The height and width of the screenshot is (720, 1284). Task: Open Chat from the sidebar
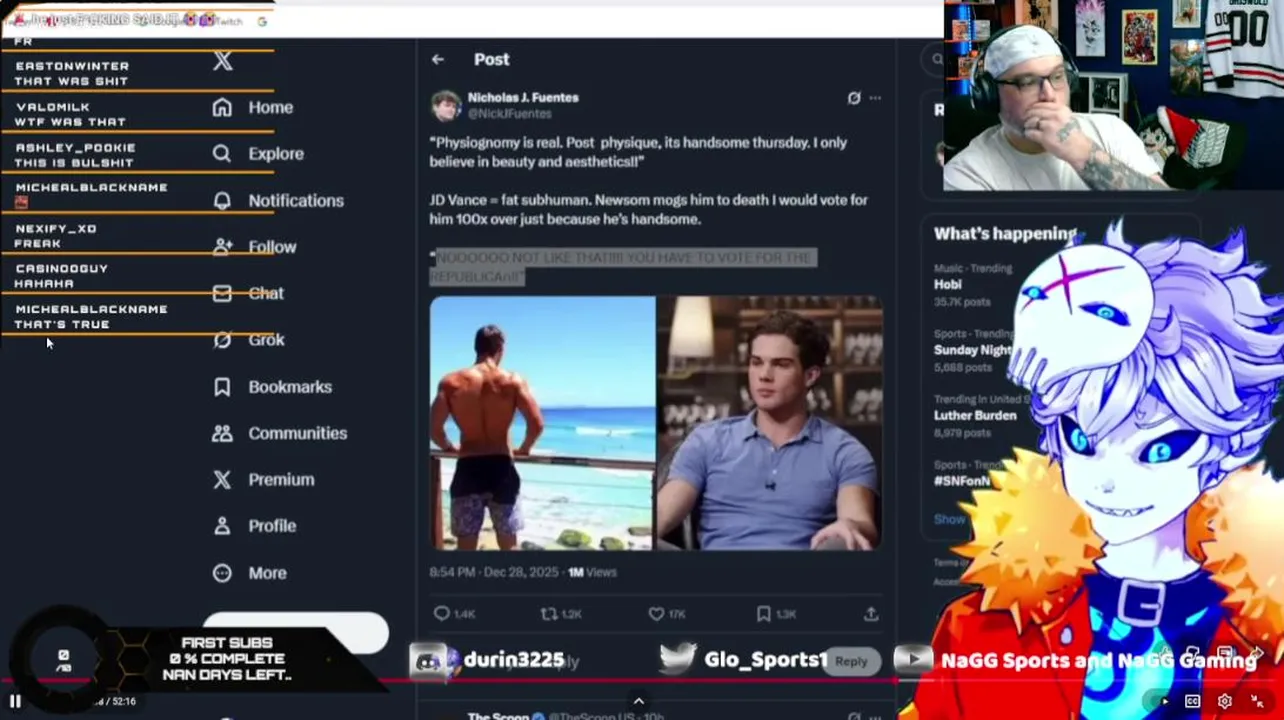point(248,293)
